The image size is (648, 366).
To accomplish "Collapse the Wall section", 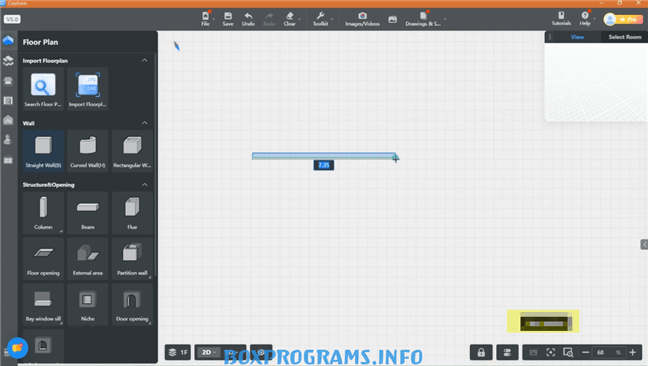I will [145, 123].
